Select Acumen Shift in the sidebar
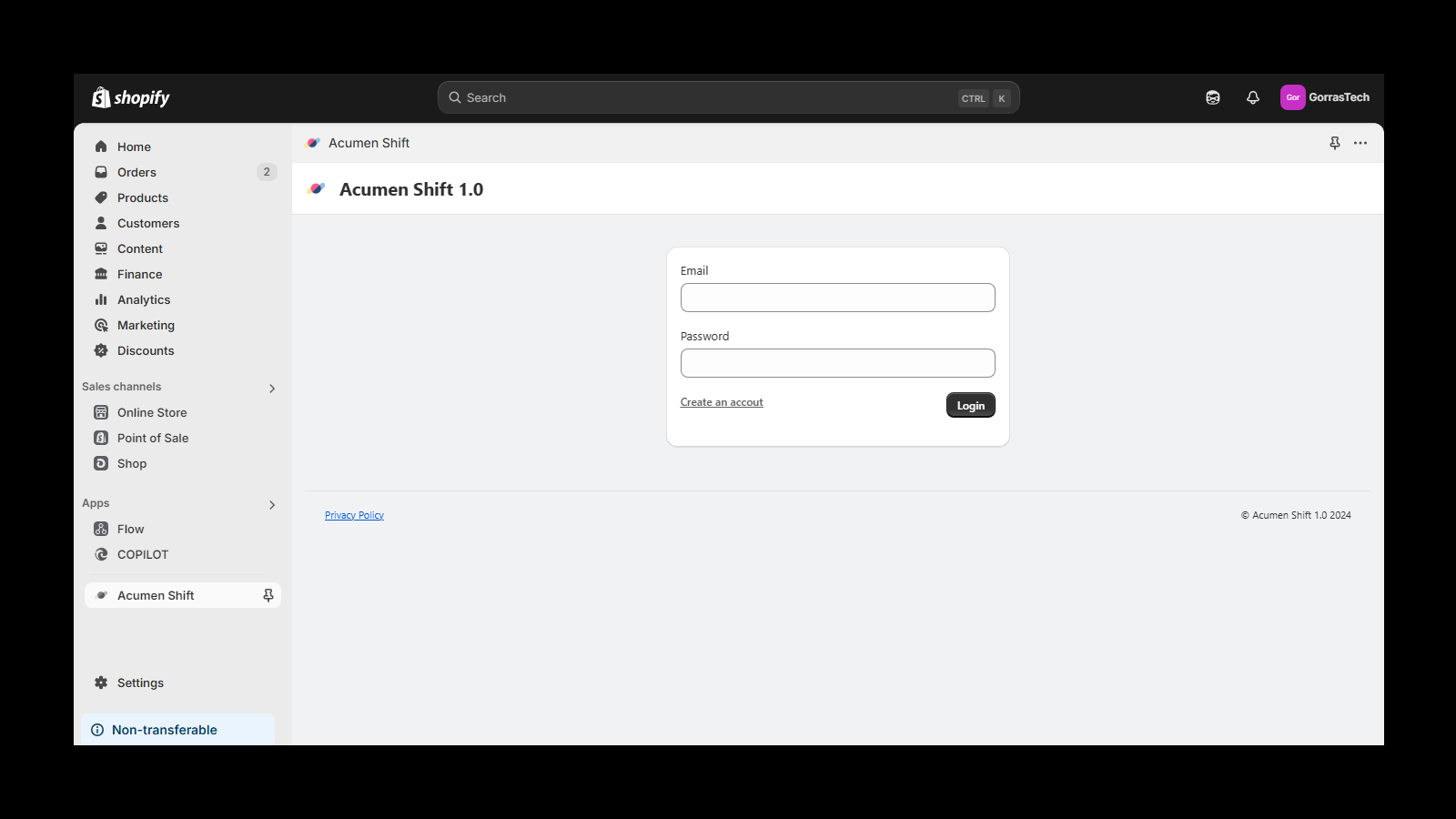 (181, 595)
